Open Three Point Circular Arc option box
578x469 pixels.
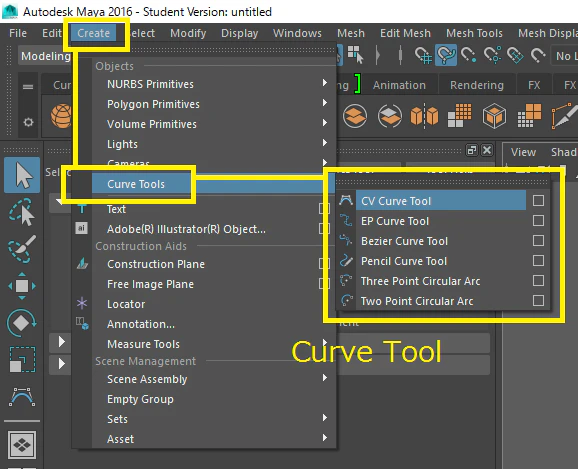click(538, 281)
